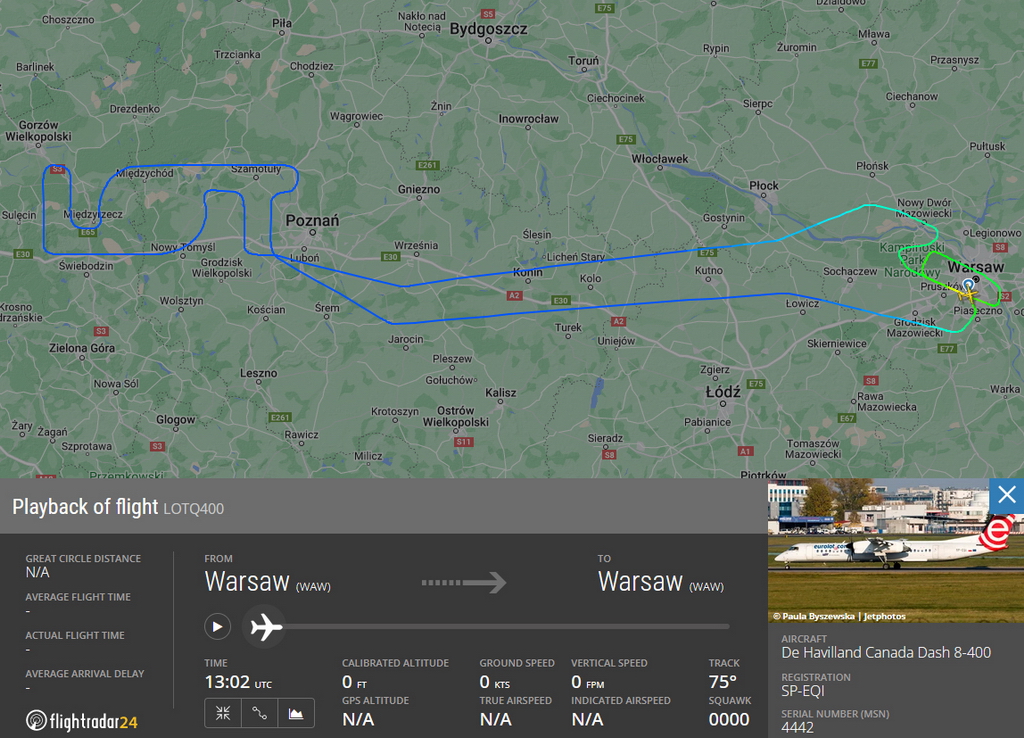Click the Poznań city label on map

pyautogui.click(x=312, y=221)
